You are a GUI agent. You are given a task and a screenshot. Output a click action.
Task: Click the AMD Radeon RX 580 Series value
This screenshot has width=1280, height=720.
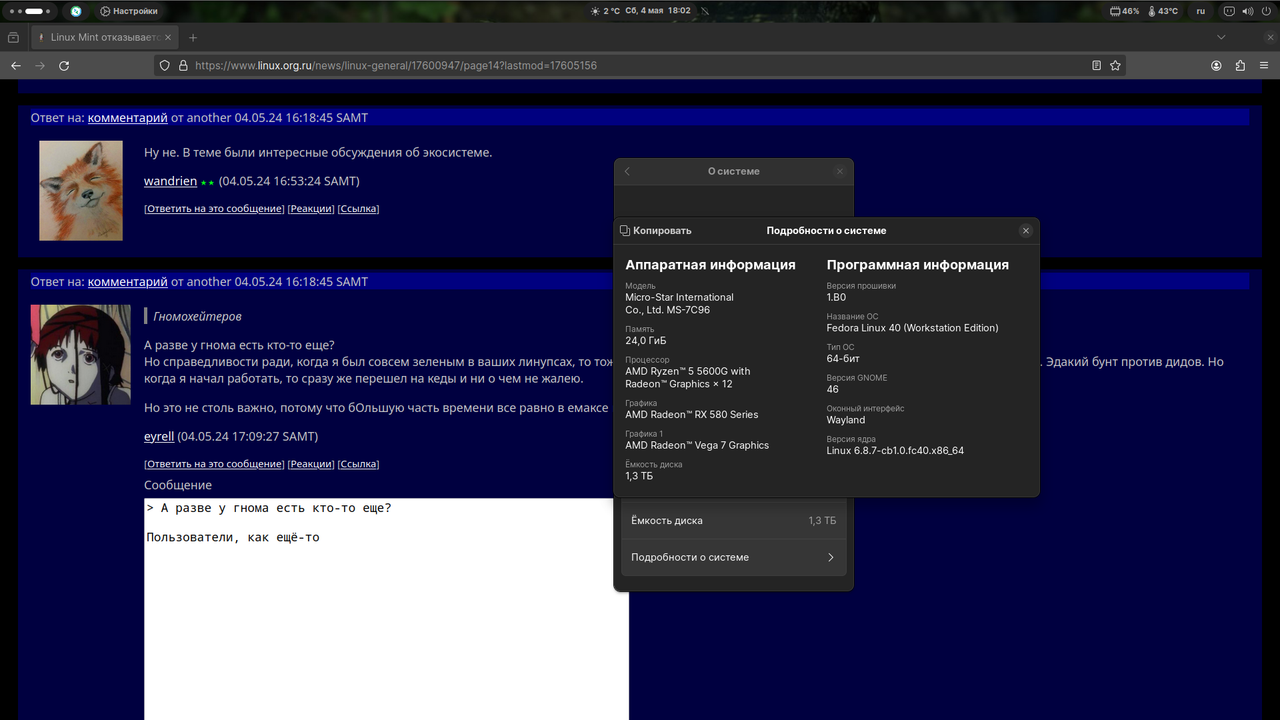coord(691,414)
